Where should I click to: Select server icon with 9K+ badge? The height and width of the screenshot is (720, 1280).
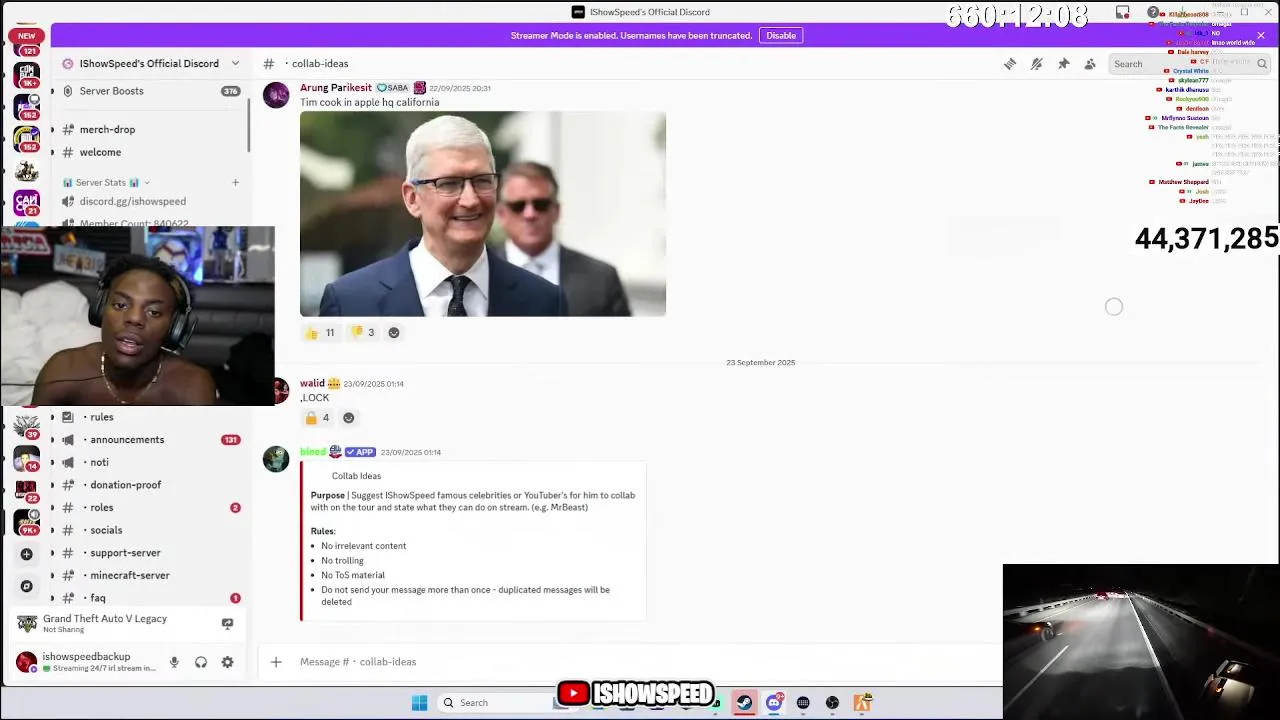27,522
